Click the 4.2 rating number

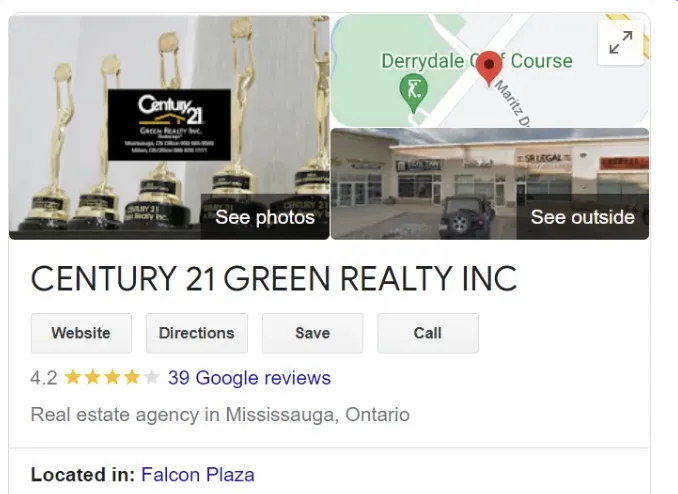coord(44,378)
